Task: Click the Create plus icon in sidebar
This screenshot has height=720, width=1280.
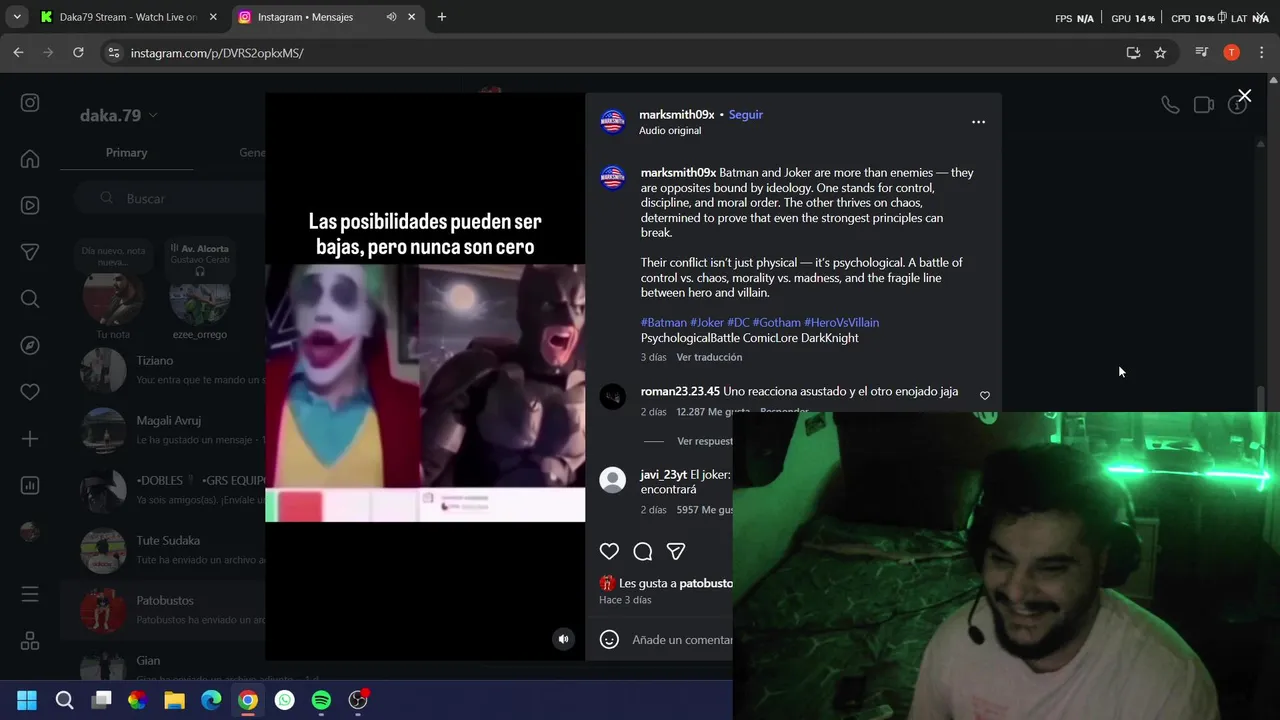Action: click(x=30, y=439)
